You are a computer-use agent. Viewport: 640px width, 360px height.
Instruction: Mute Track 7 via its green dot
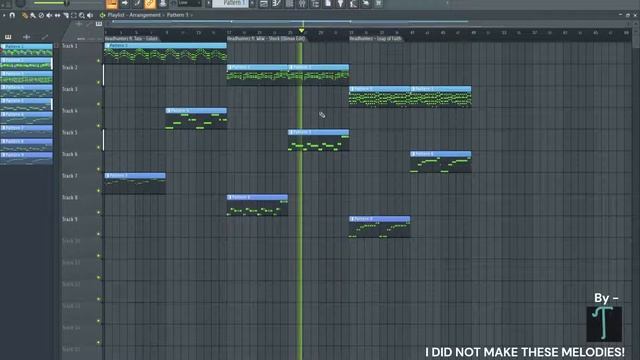click(x=98, y=191)
